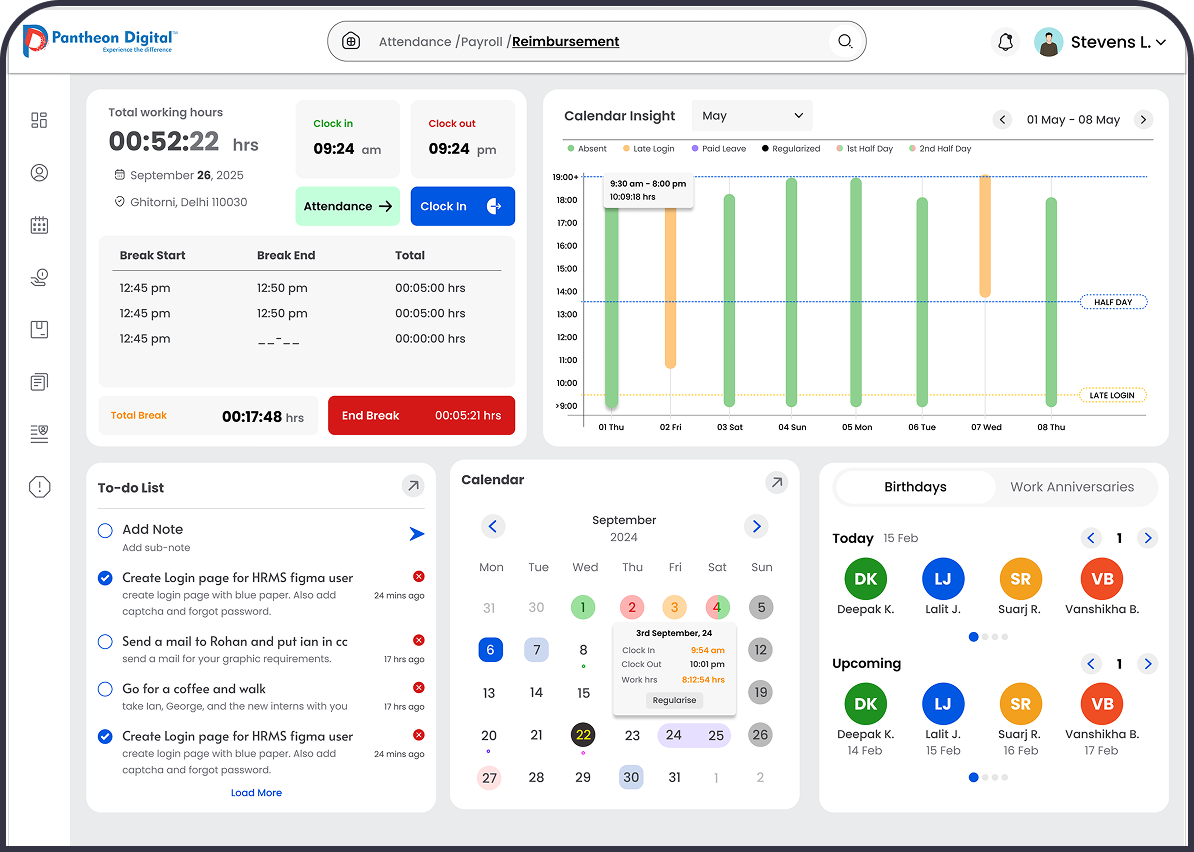Open the calendar icon in left sidebar
Screen dimensions: 1194x852
click(x=39, y=225)
